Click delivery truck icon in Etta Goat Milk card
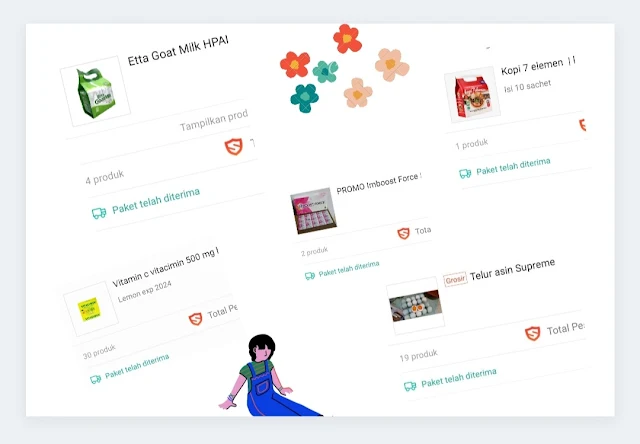This screenshot has height=444, width=640. coord(99,213)
